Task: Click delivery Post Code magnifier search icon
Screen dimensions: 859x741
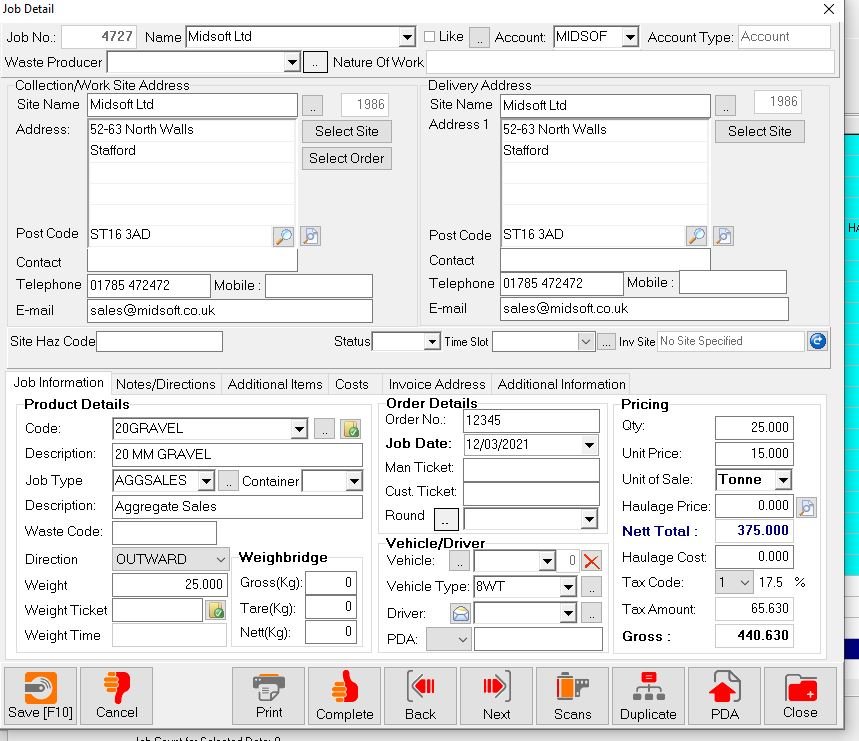Action: 696,236
